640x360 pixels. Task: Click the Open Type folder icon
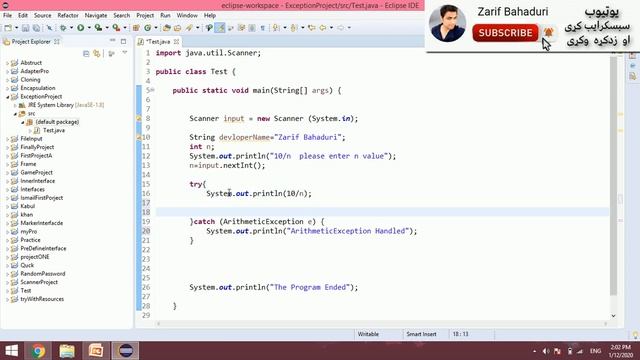(x=167, y=28)
